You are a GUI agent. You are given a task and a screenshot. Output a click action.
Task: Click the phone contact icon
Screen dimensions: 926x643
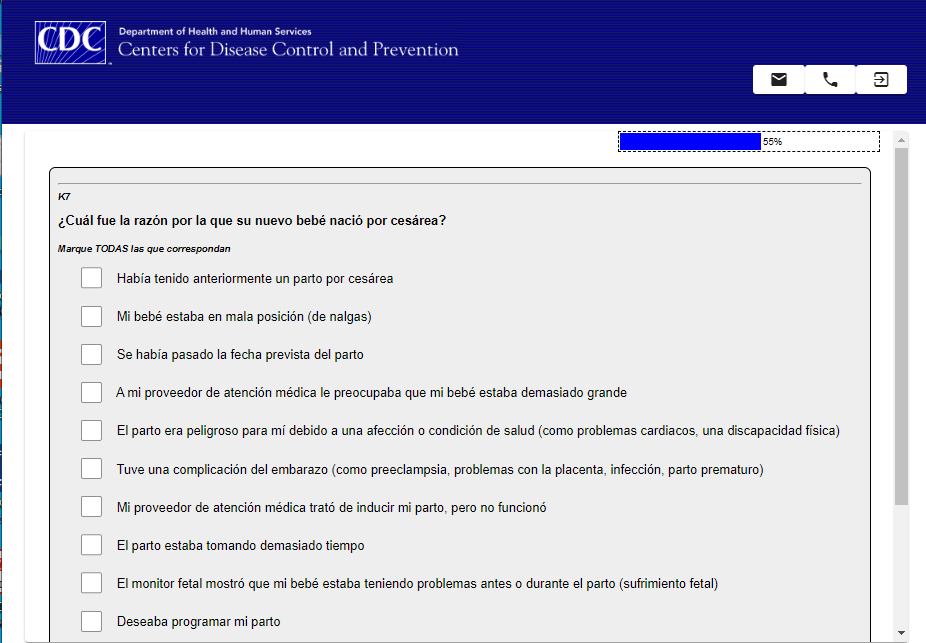[x=830, y=80]
